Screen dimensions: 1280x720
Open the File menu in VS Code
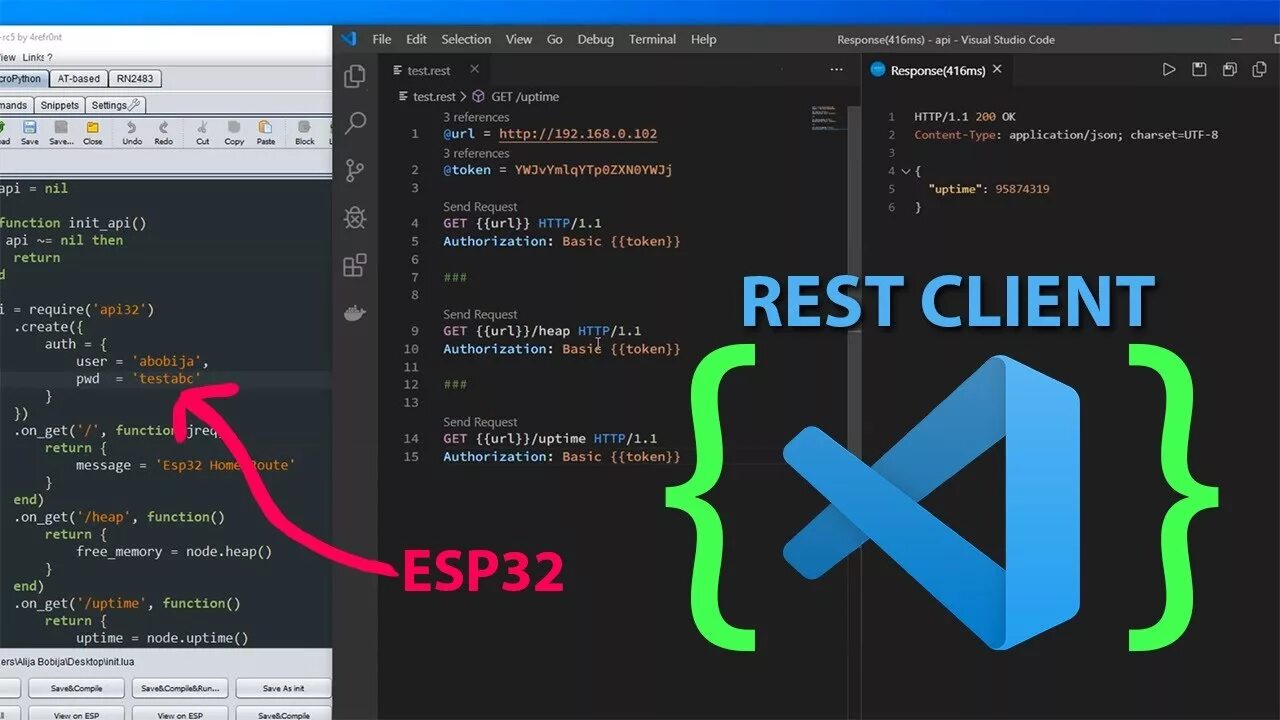pos(382,39)
